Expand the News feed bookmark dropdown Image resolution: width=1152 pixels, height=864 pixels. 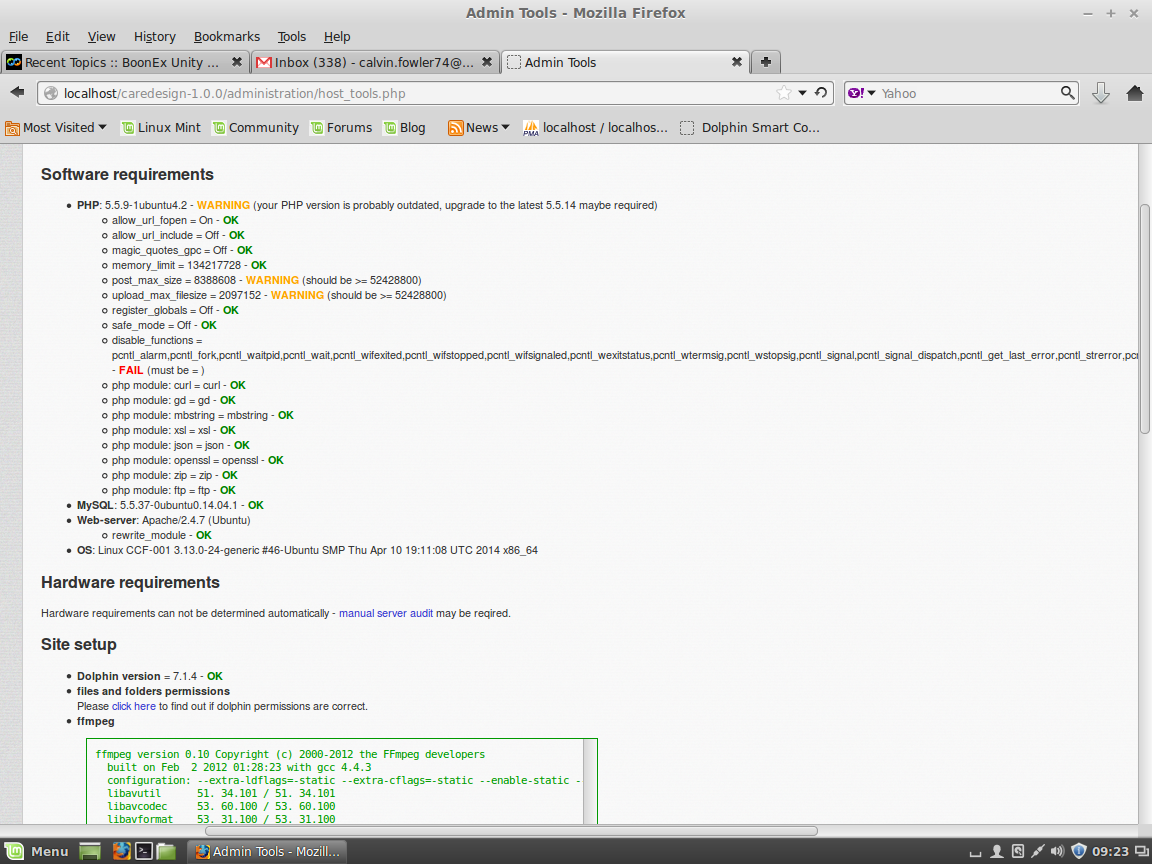(x=479, y=127)
